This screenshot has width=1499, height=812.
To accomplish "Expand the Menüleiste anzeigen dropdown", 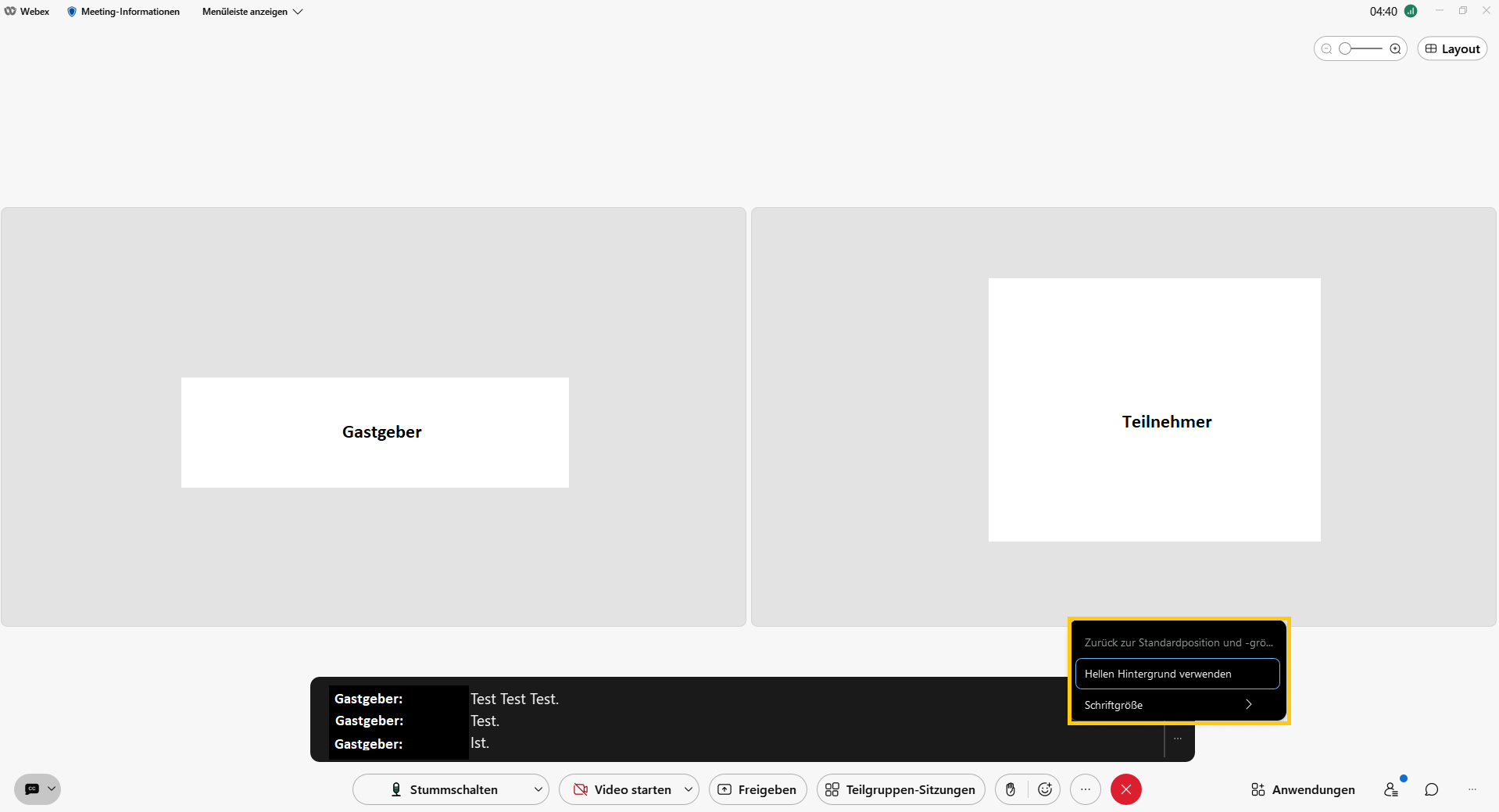I will (x=252, y=12).
